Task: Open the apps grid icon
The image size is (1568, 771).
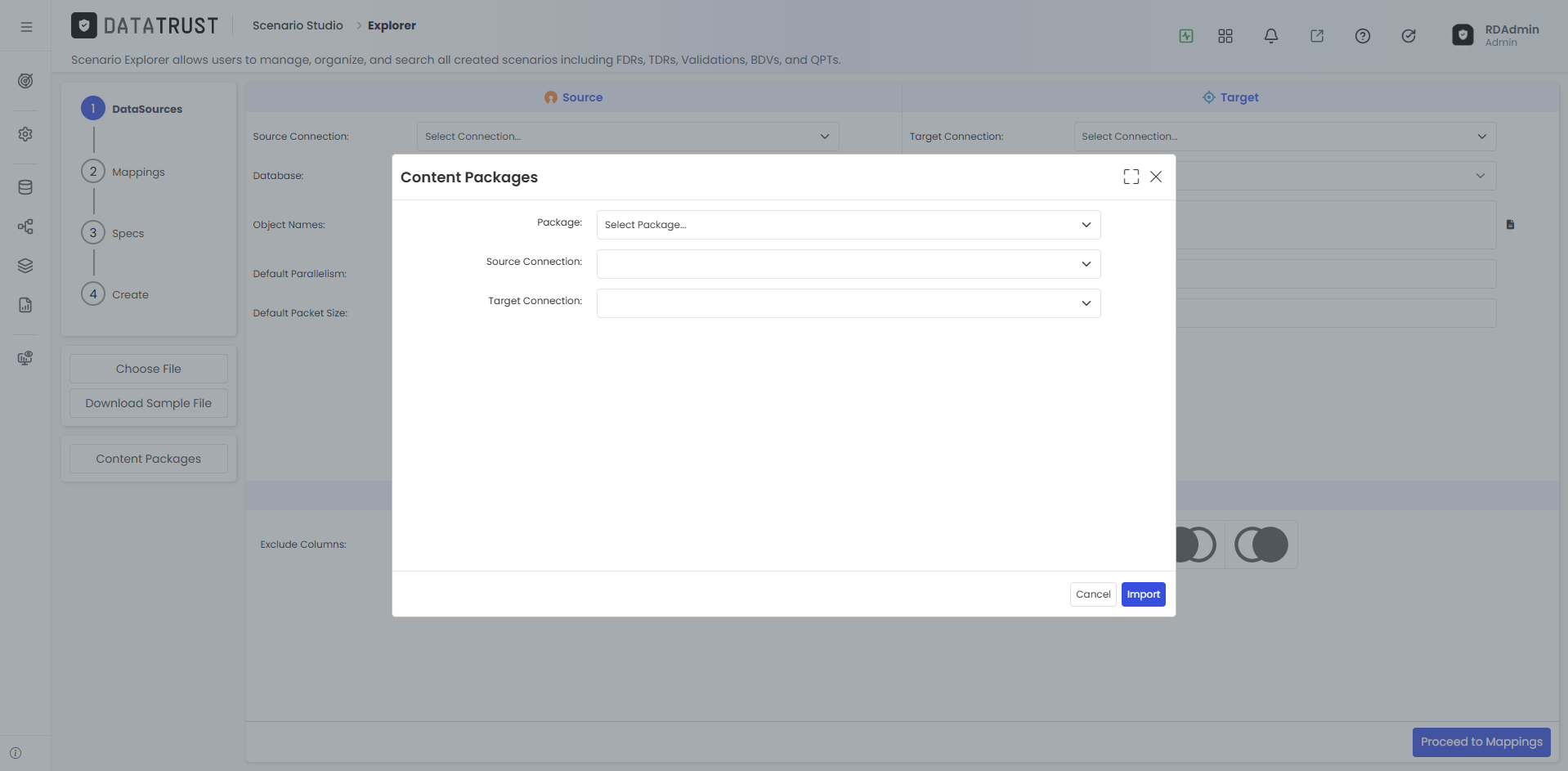Action: click(1225, 36)
